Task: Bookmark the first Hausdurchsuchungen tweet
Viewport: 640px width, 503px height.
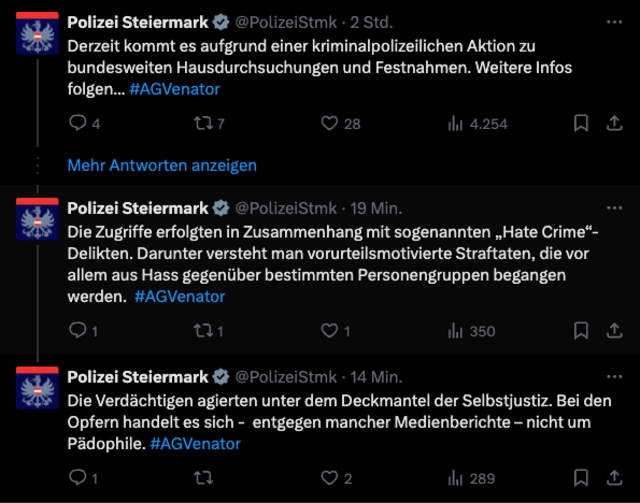Action: 581,124
